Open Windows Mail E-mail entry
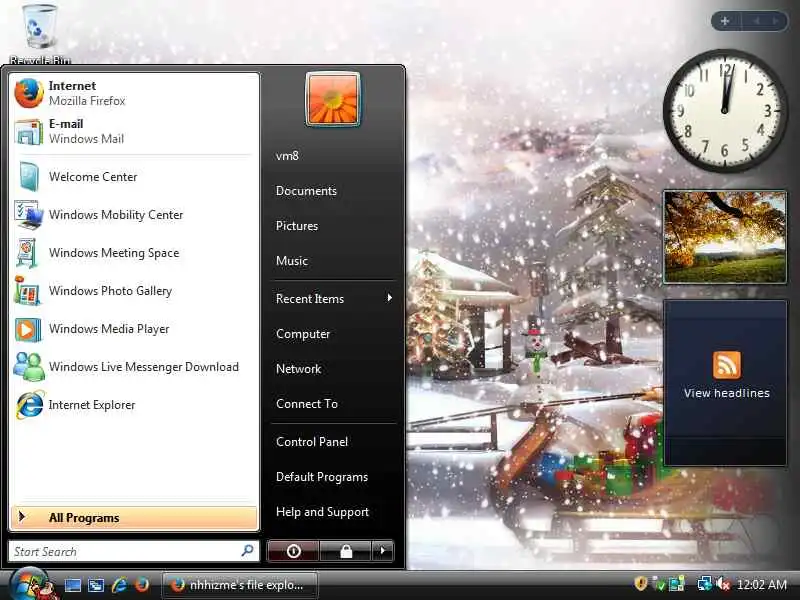Viewport: 800px width, 600px height. pos(134,131)
